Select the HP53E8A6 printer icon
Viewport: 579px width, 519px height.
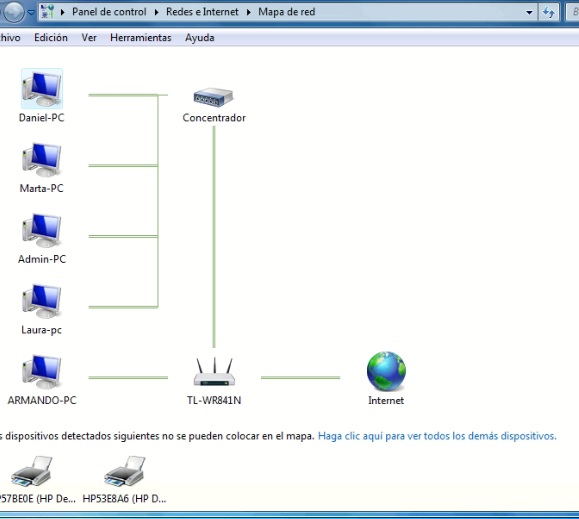click(x=124, y=472)
